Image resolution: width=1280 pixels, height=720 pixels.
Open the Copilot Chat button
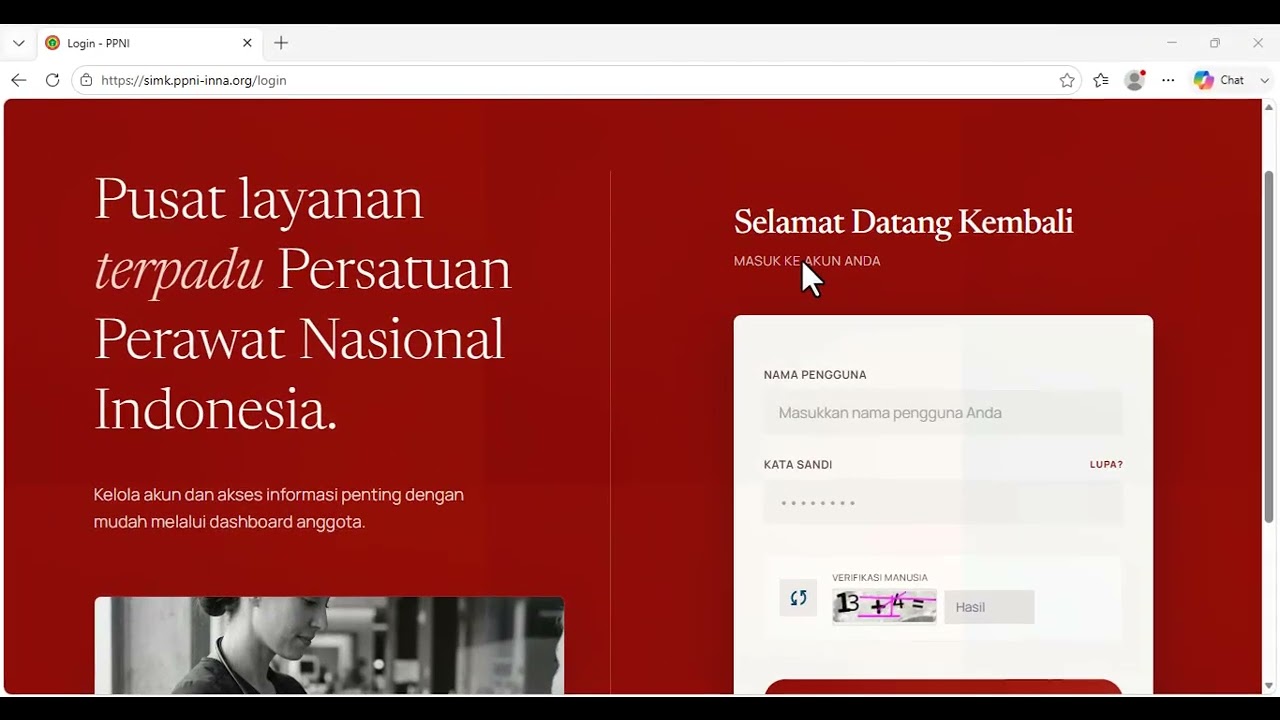coord(1219,80)
